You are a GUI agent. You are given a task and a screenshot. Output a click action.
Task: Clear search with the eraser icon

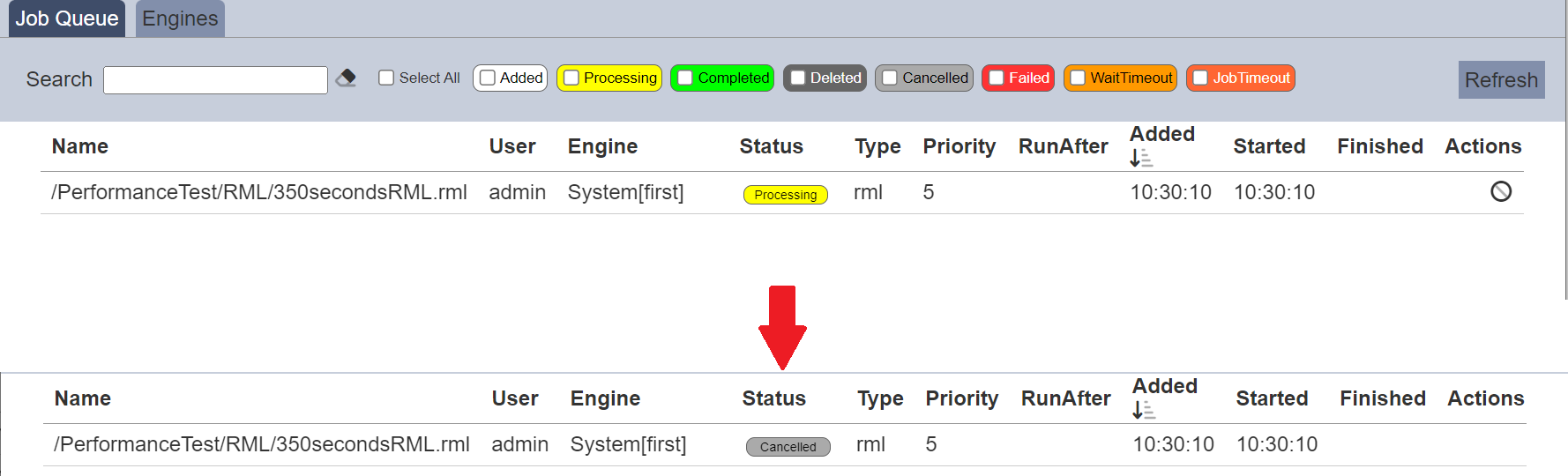pos(347,78)
